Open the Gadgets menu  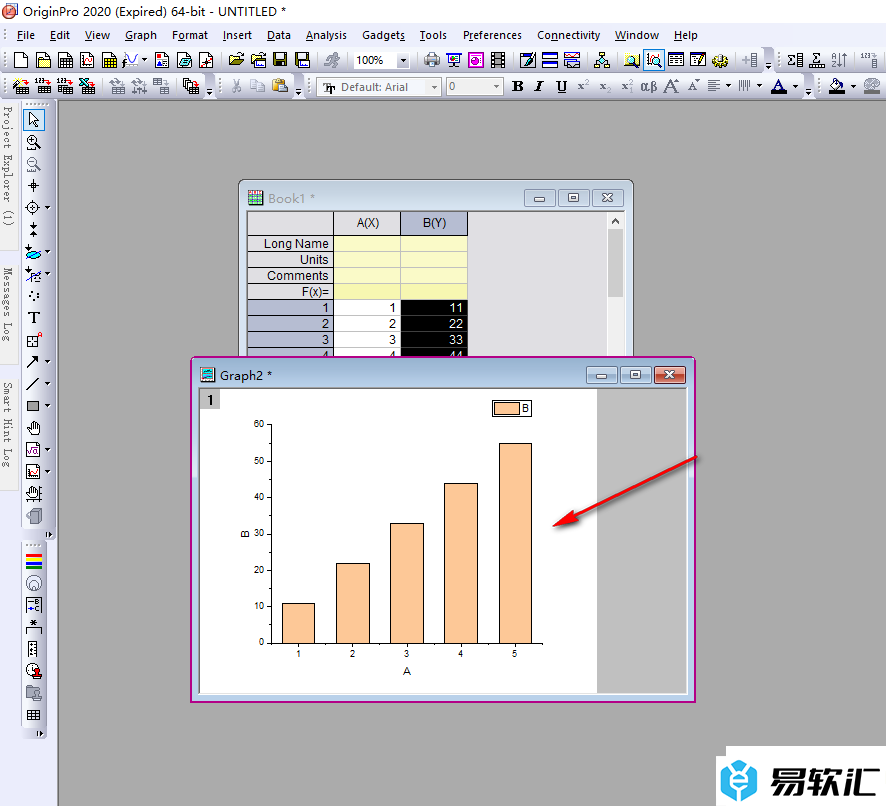click(x=383, y=35)
